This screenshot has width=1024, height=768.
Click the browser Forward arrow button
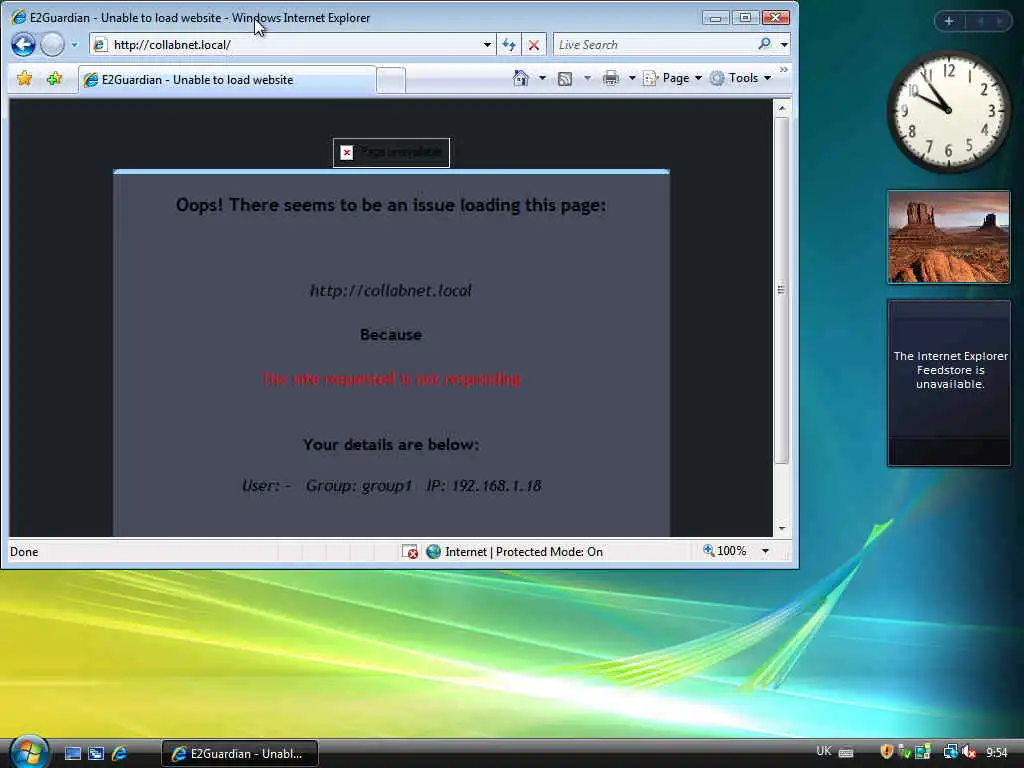point(53,44)
